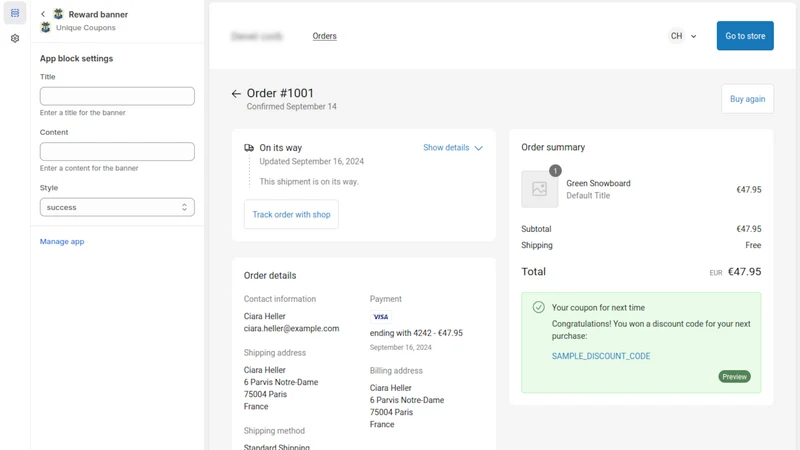This screenshot has height=450, width=800.
Task: Open the CH account dropdown
Action: (683, 36)
